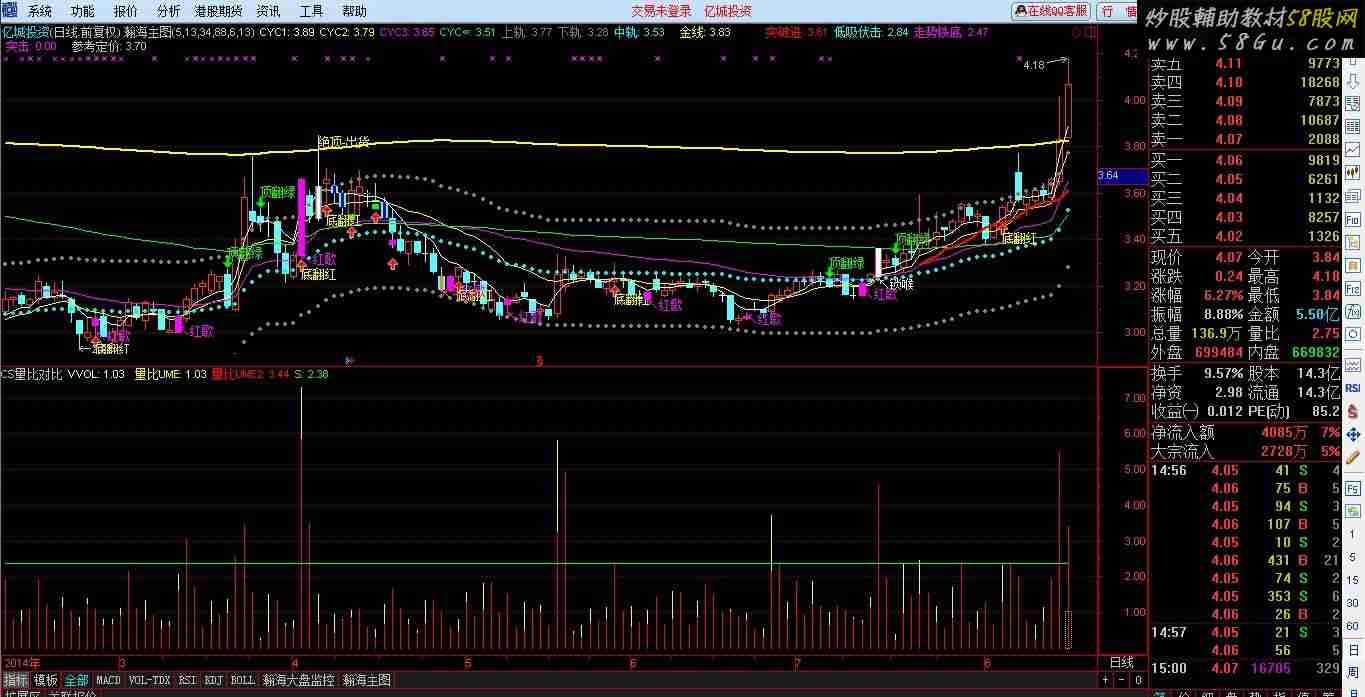
Task: Switch to the RSI indicator tab at the bottom
Action: tap(187, 680)
